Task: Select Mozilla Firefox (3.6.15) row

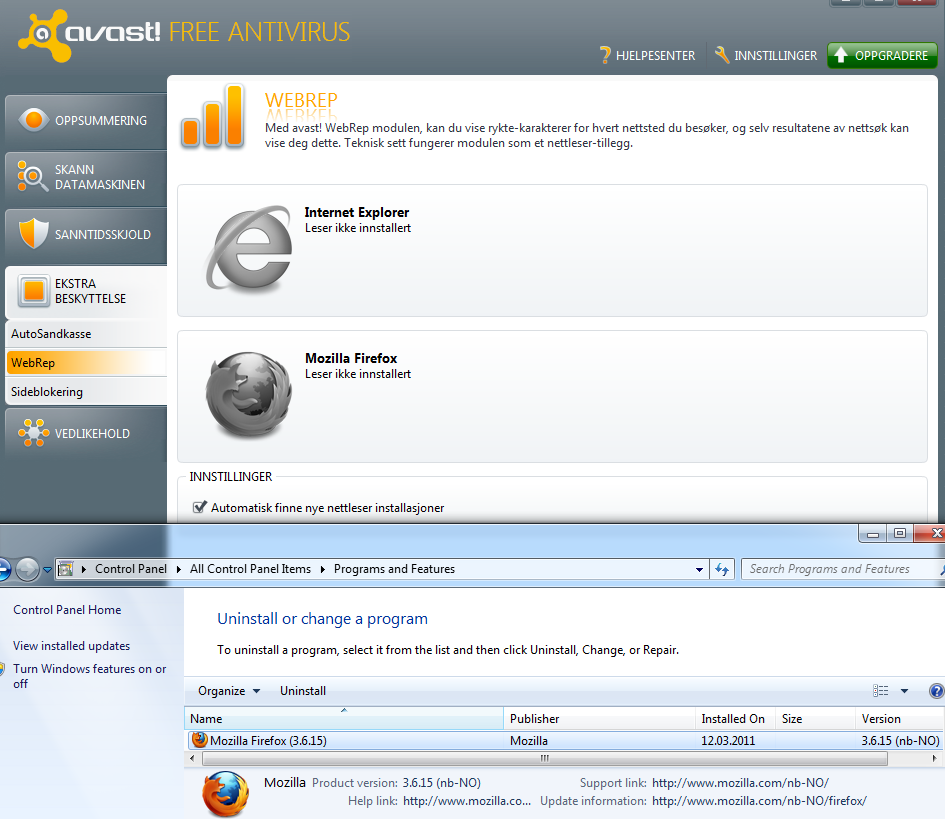Action: click(564, 741)
